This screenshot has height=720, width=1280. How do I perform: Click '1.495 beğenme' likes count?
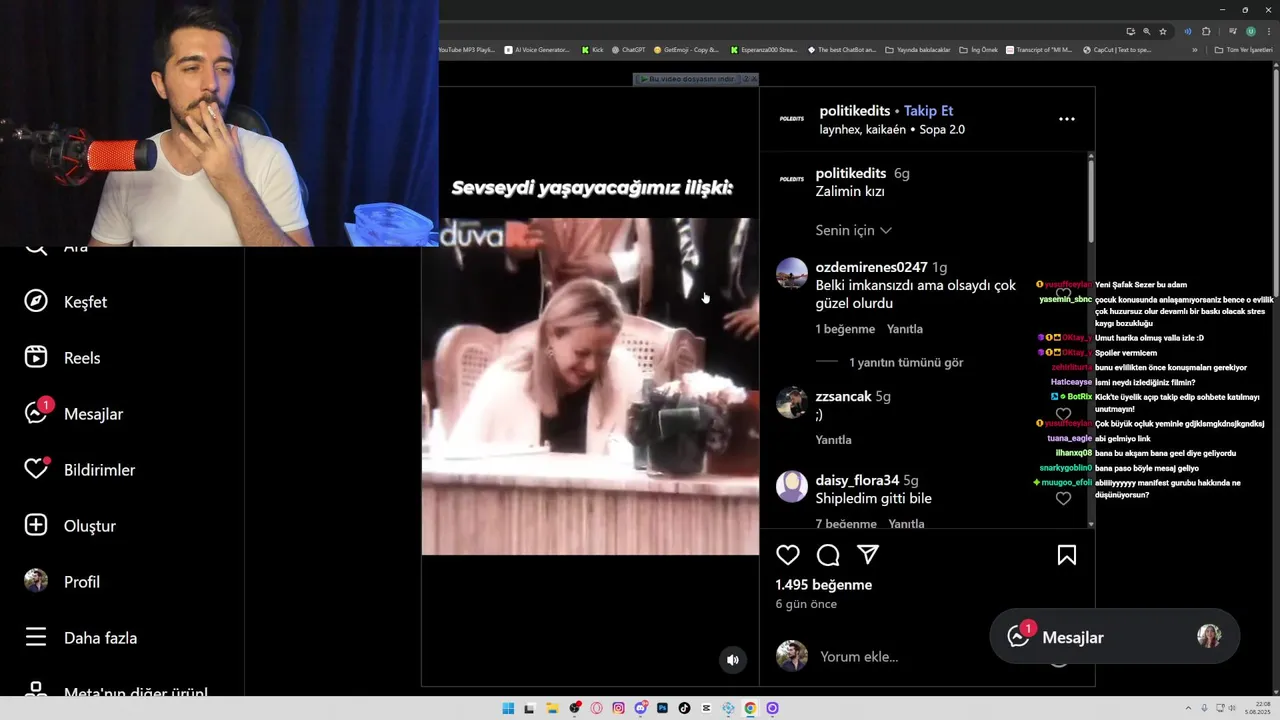point(824,585)
